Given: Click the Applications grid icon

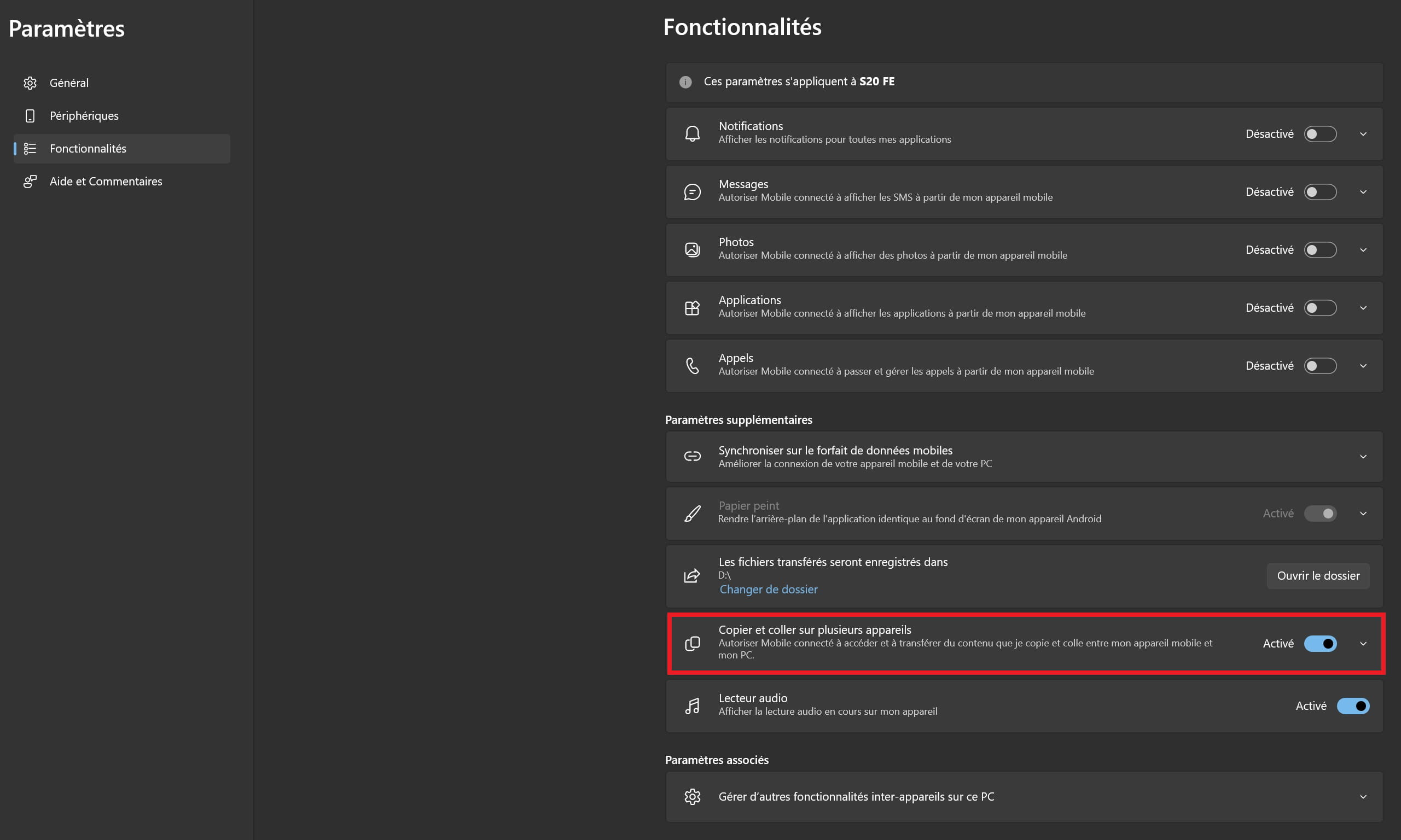Looking at the screenshot, I should 691,308.
